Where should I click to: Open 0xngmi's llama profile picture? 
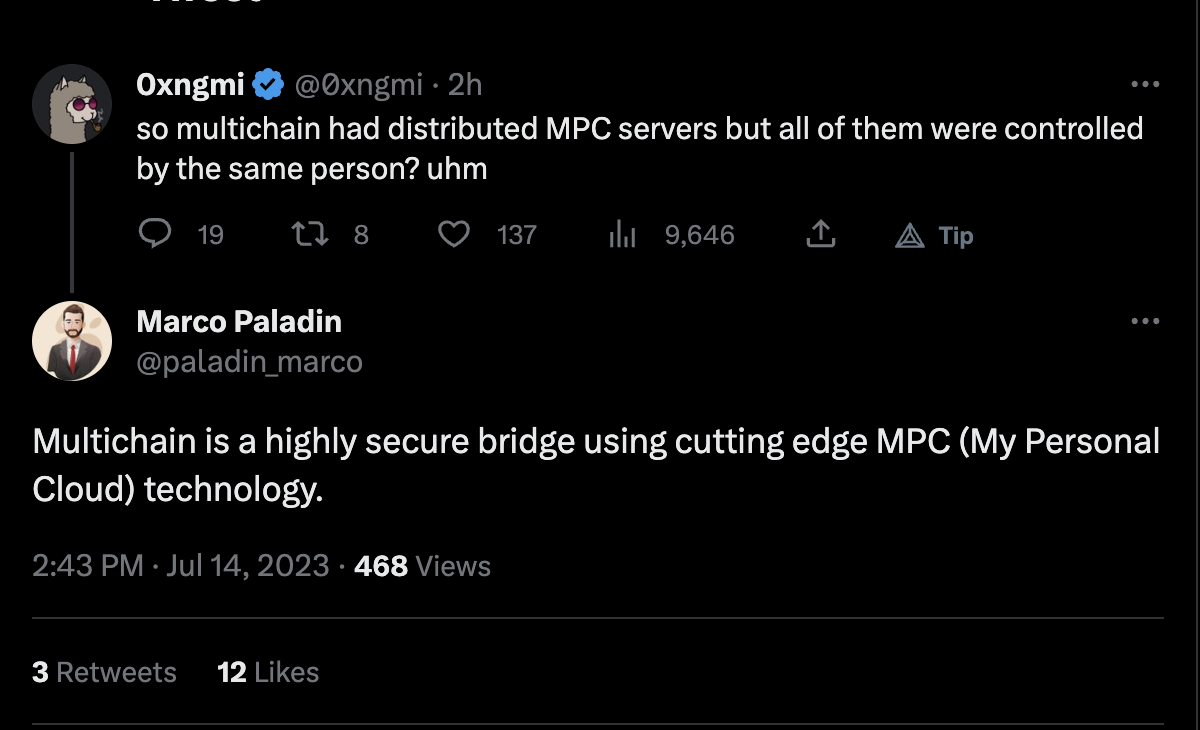[x=71, y=105]
